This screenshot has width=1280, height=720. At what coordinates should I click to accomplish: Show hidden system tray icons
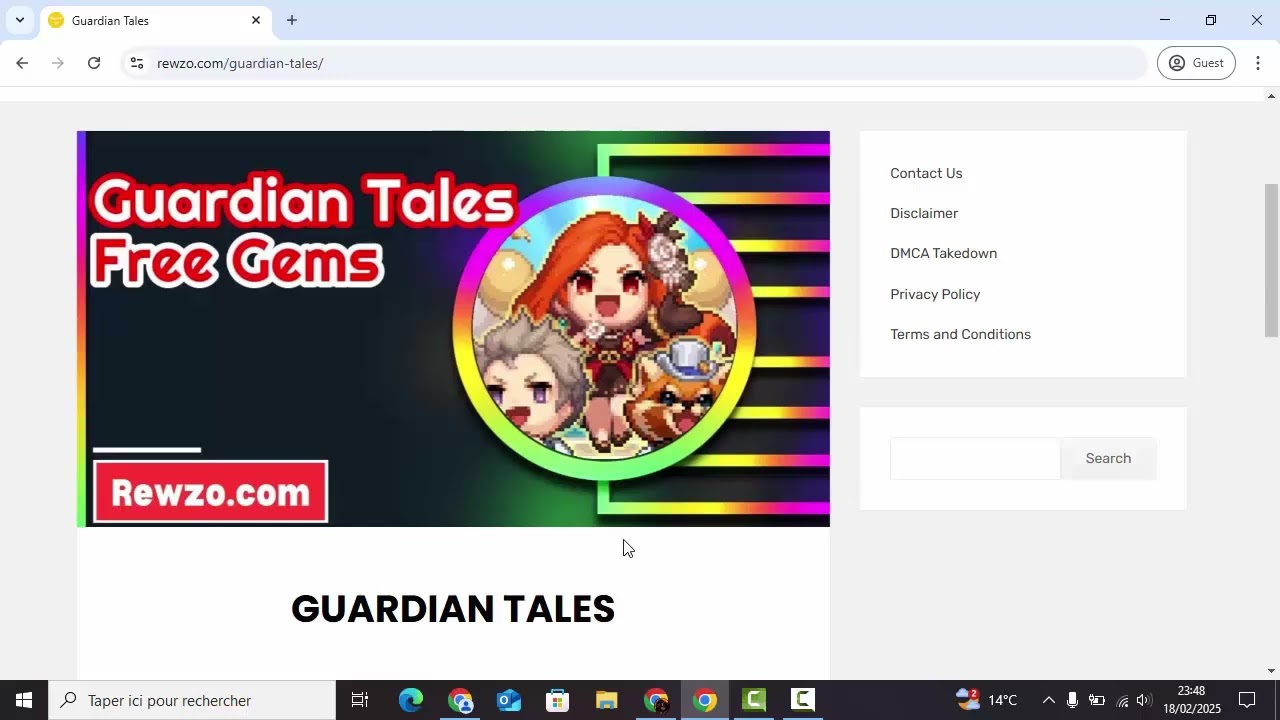click(x=1048, y=700)
